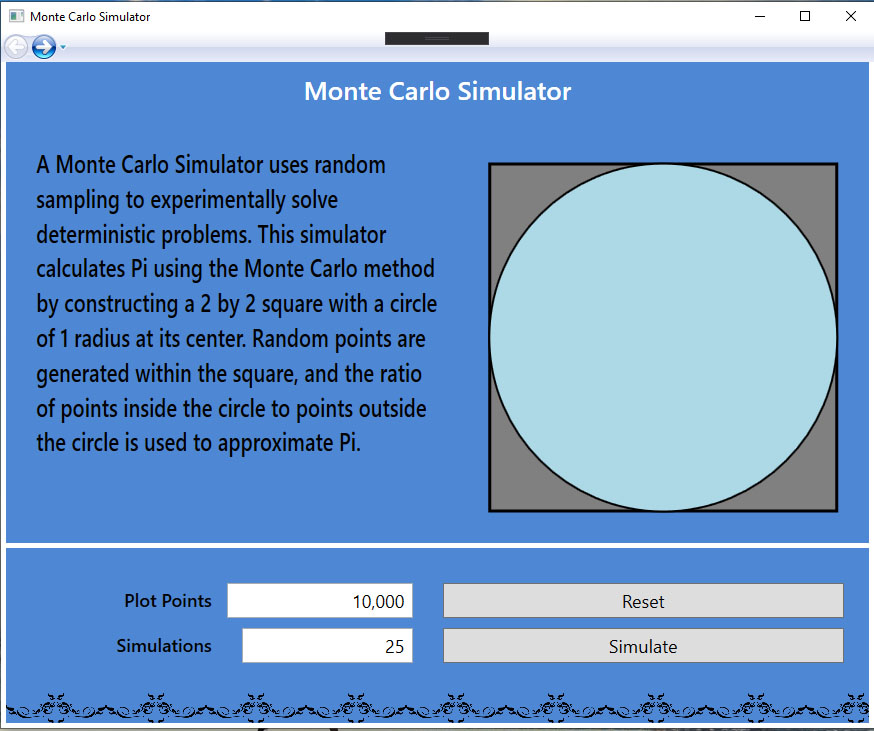Click the light blue circle's center
This screenshot has height=731, width=874.
[663, 338]
